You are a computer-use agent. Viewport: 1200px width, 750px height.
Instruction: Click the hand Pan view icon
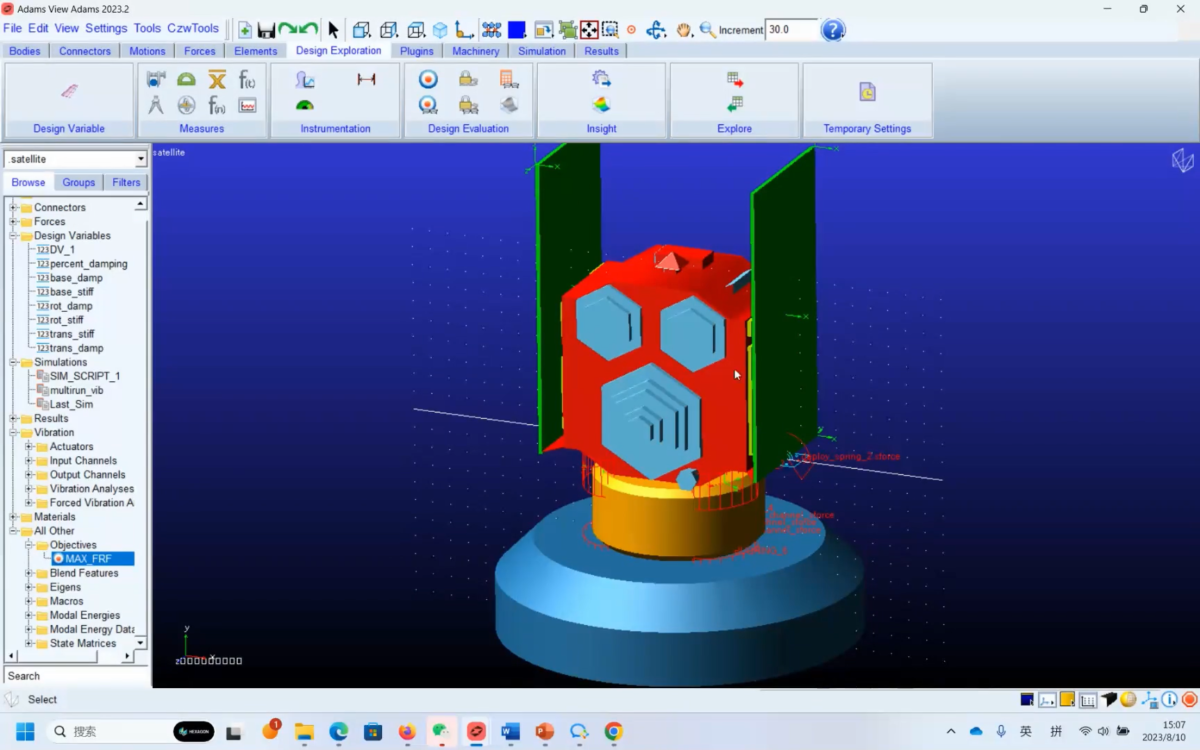tap(684, 30)
